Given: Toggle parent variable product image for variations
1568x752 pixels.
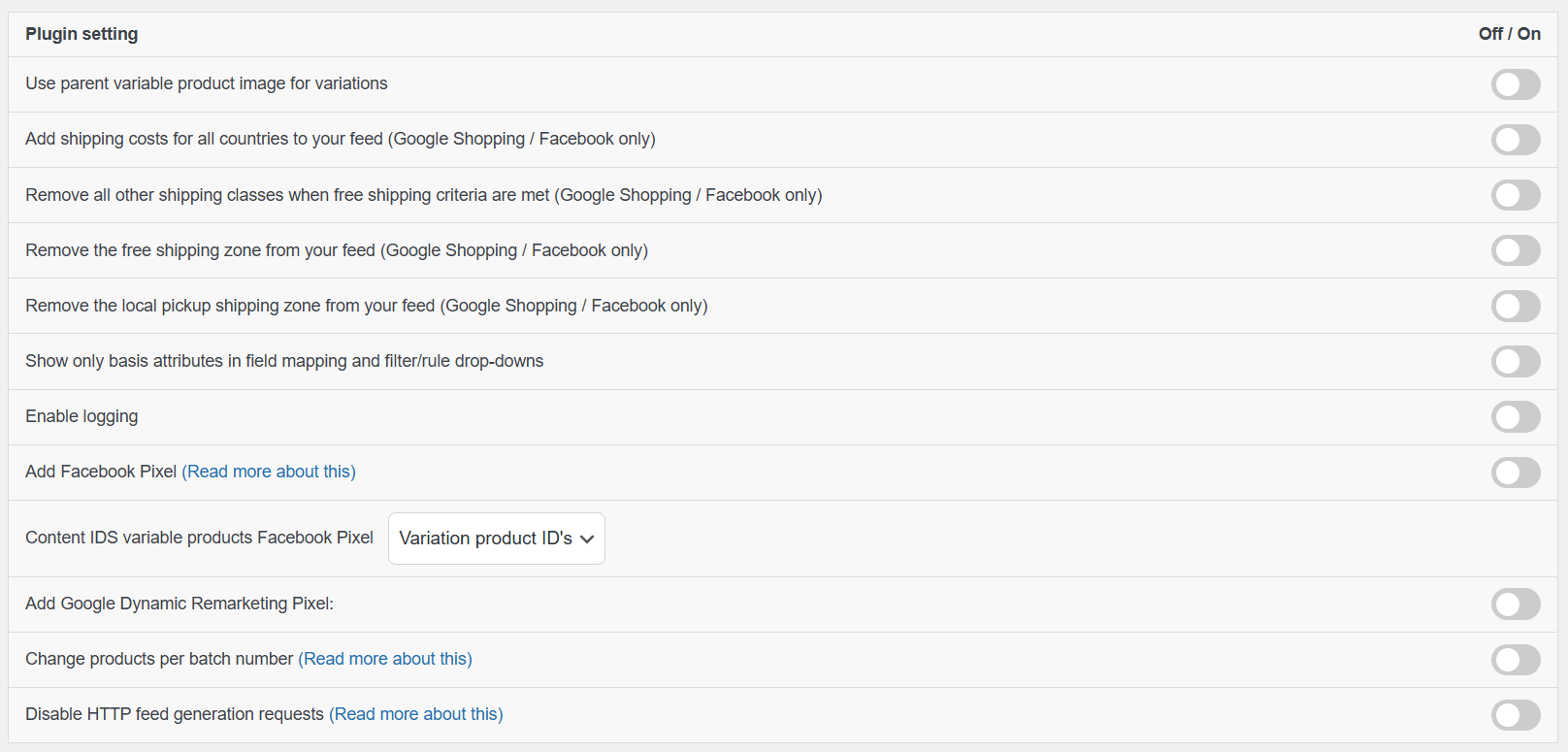Looking at the screenshot, I should 1515,84.
